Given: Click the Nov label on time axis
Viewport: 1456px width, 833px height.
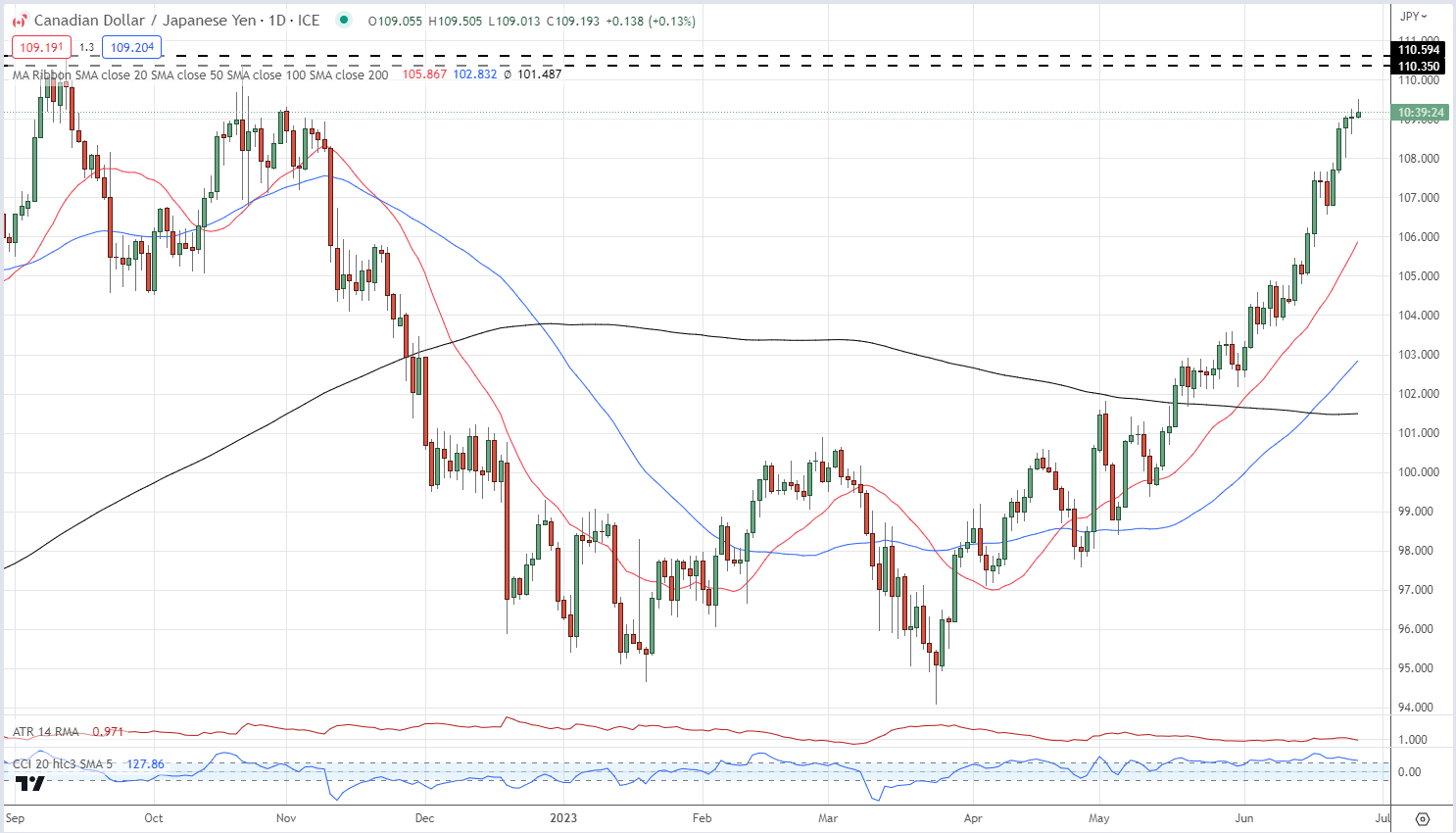Looking at the screenshot, I should point(286,817).
